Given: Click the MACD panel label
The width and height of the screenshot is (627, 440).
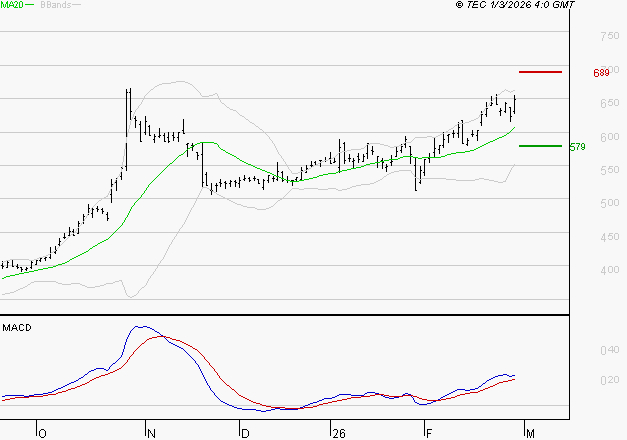Looking at the screenshot, I should pos(17,328).
